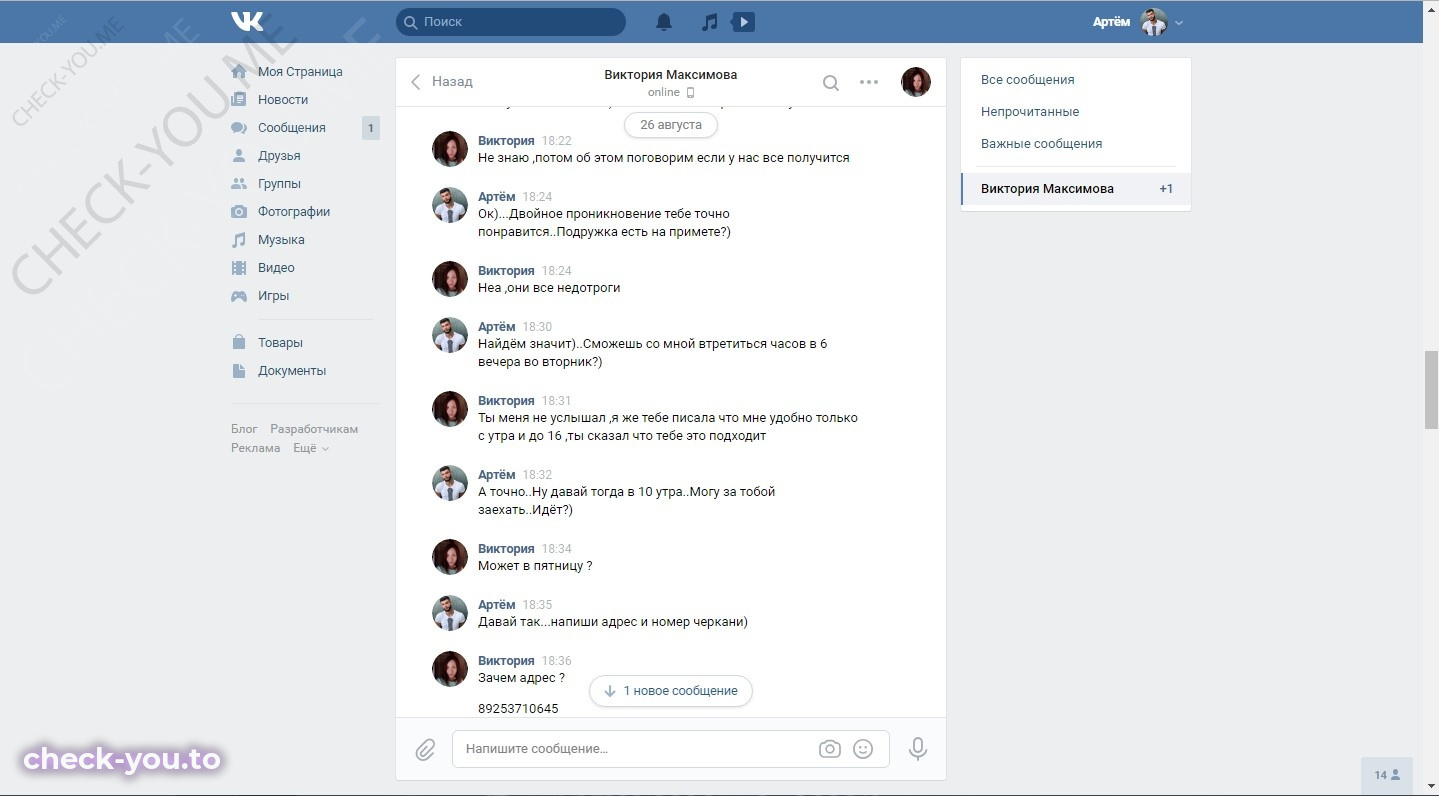Open Документы in sidebar
This screenshot has height=796, width=1439.
[292, 371]
